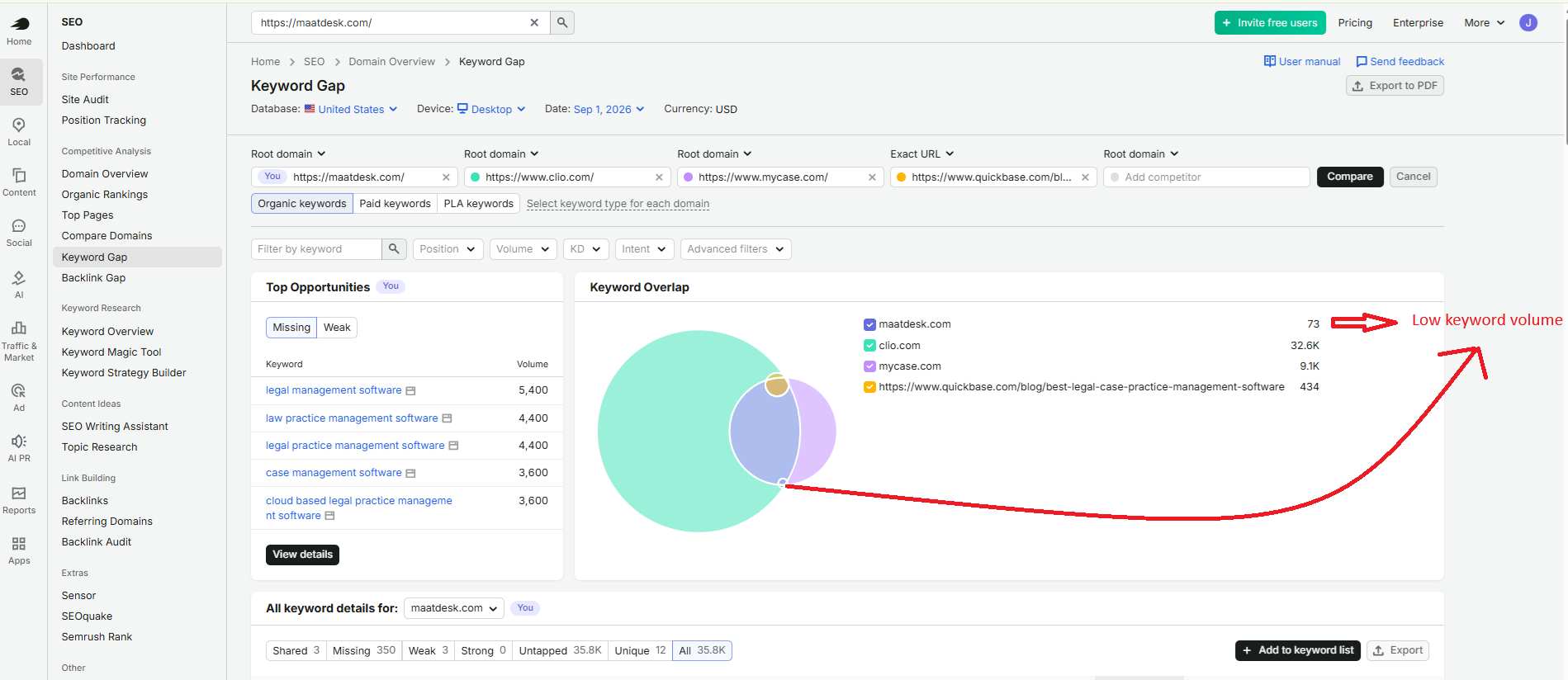This screenshot has width=1568, height=680.
Task: Open SERP icon for case management software
Action: (x=410, y=474)
